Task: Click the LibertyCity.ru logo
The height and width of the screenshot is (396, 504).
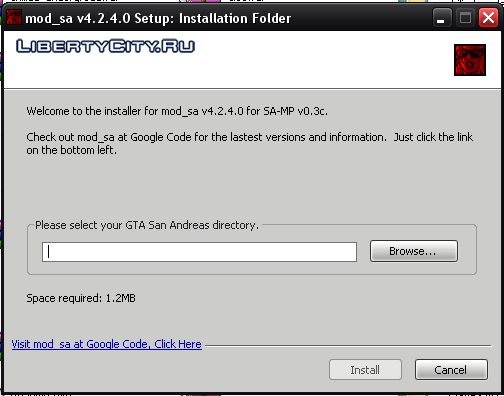Action: pos(105,46)
